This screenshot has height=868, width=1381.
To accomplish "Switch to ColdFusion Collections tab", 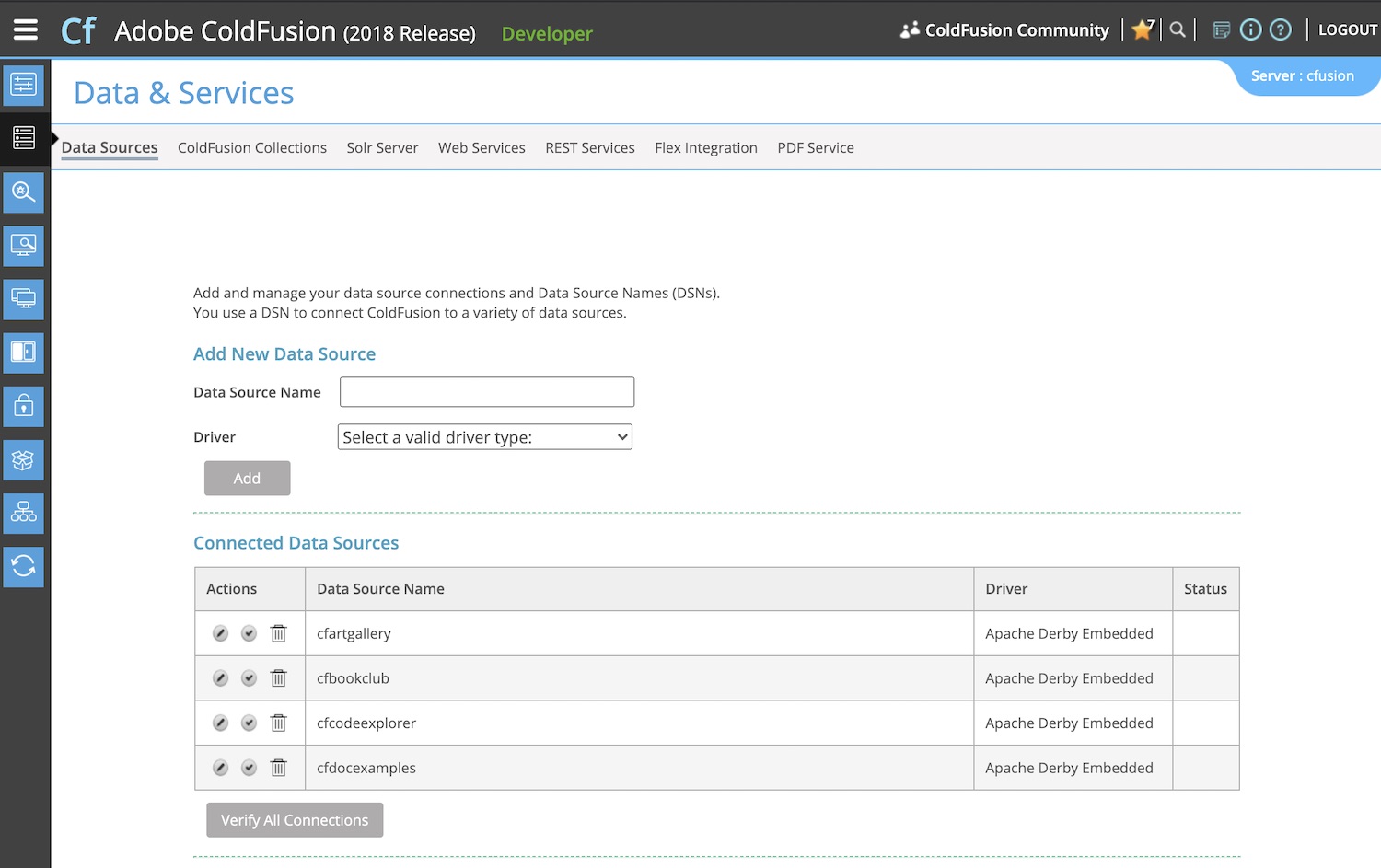I will [x=252, y=147].
